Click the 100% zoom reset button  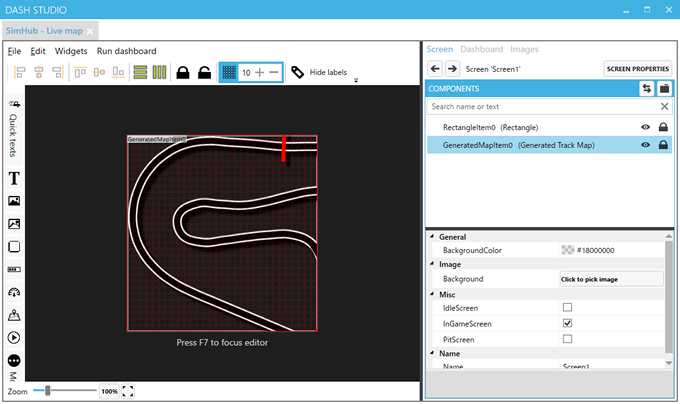(x=109, y=391)
